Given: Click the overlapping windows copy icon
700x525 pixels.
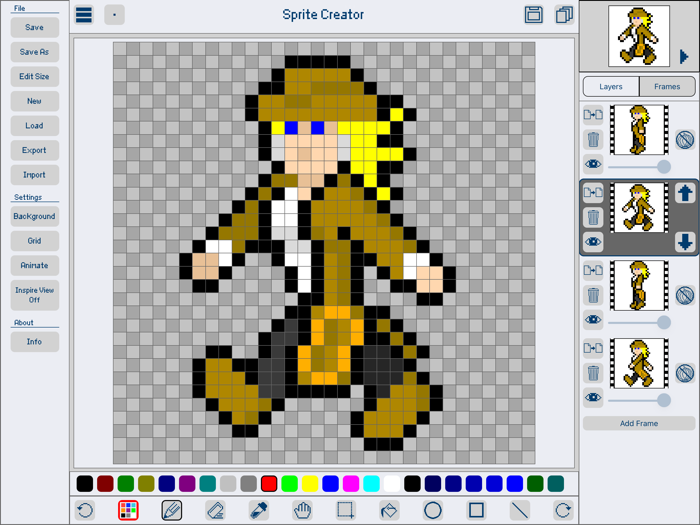Looking at the screenshot, I should pyautogui.click(x=564, y=15).
